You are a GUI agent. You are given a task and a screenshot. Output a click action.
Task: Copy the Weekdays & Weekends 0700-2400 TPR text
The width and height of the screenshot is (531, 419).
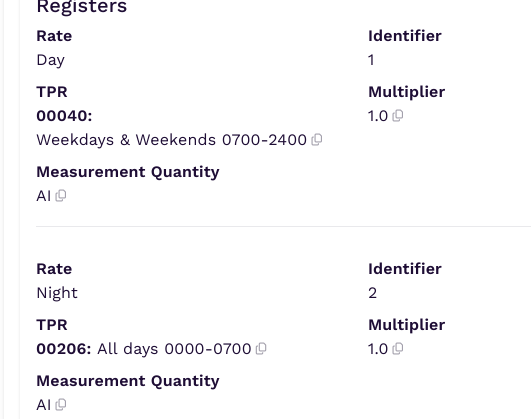tap(317, 140)
